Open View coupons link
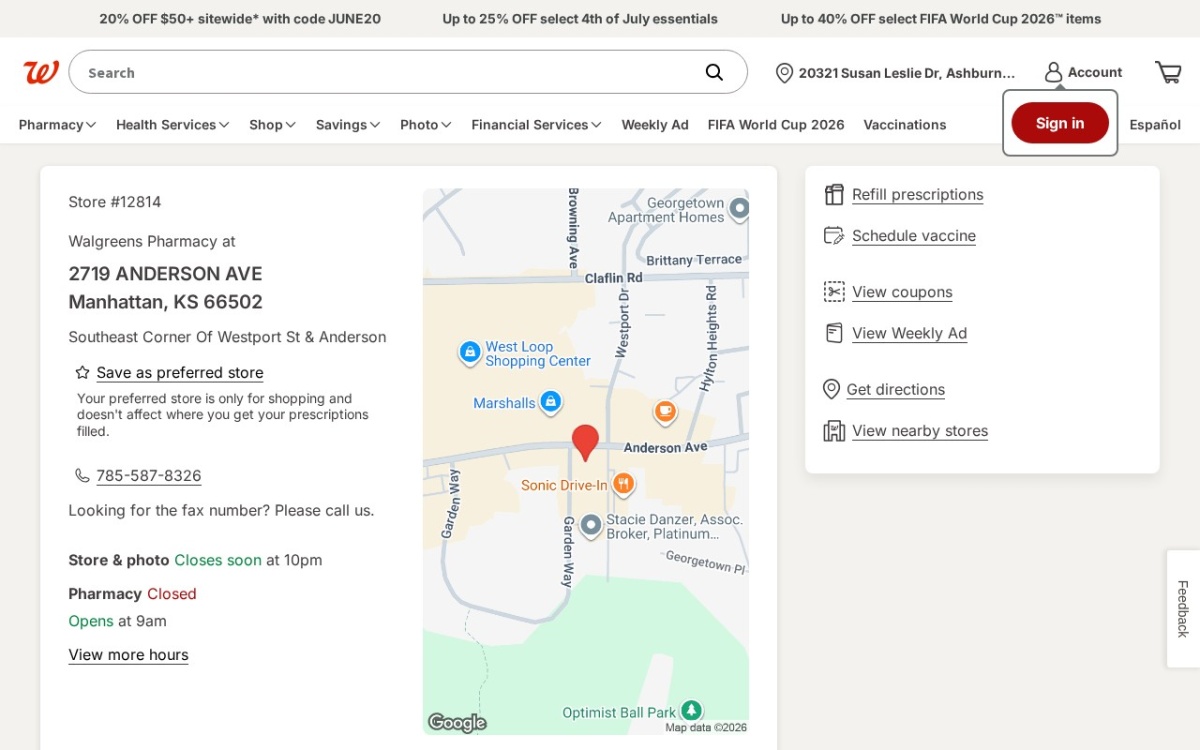Image resolution: width=1200 pixels, height=750 pixels. (x=902, y=291)
